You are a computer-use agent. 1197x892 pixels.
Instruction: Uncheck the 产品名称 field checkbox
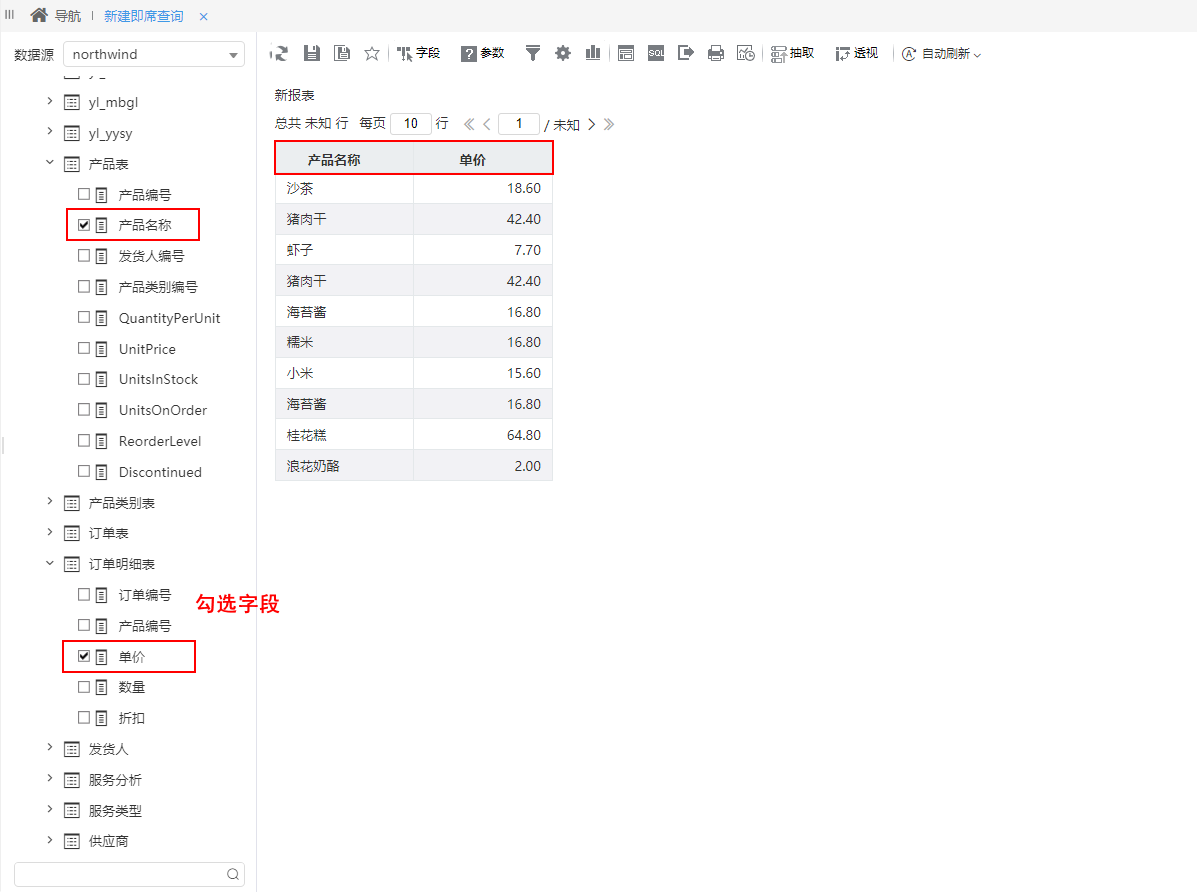(84, 225)
